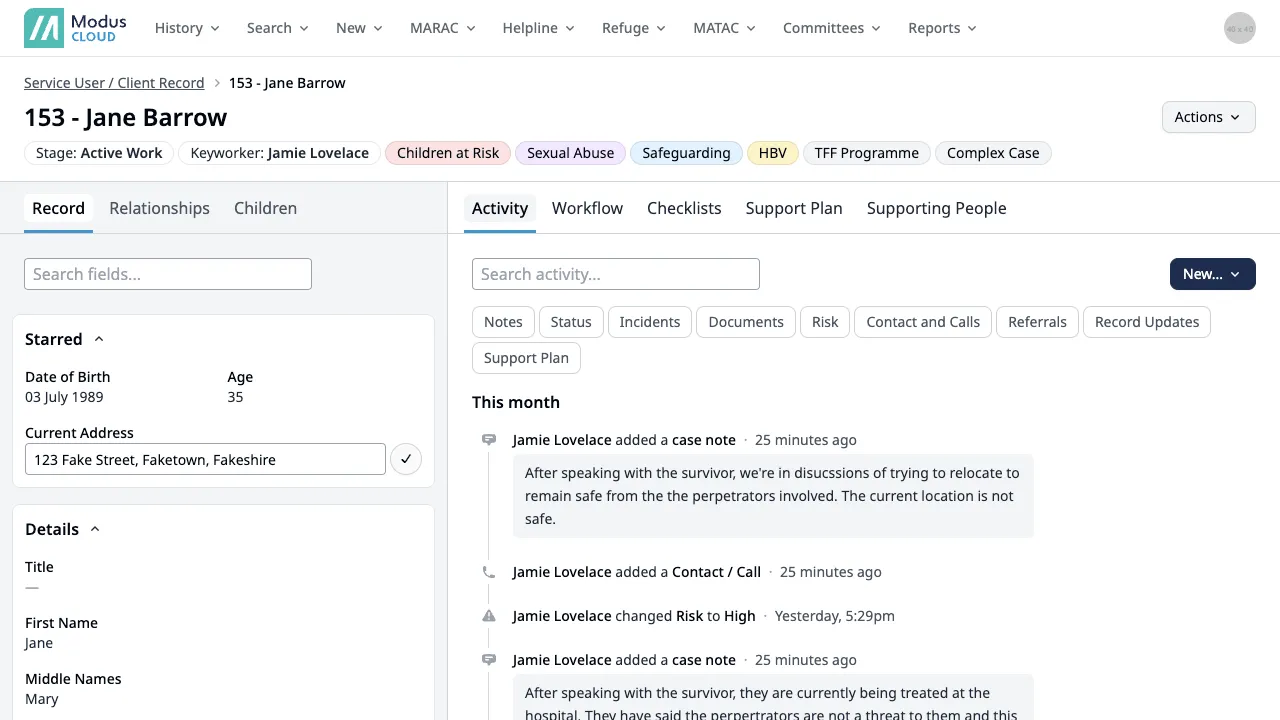Click the phone icon beside Contact / Call
Image resolution: width=1280 pixels, height=720 pixels.
pyautogui.click(x=489, y=573)
